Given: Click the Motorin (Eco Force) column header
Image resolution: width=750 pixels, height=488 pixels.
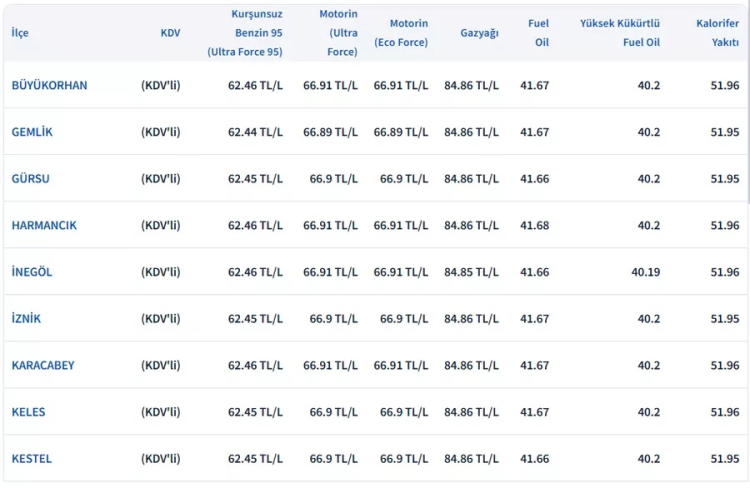Looking at the screenshot, I should coord(401,33).
